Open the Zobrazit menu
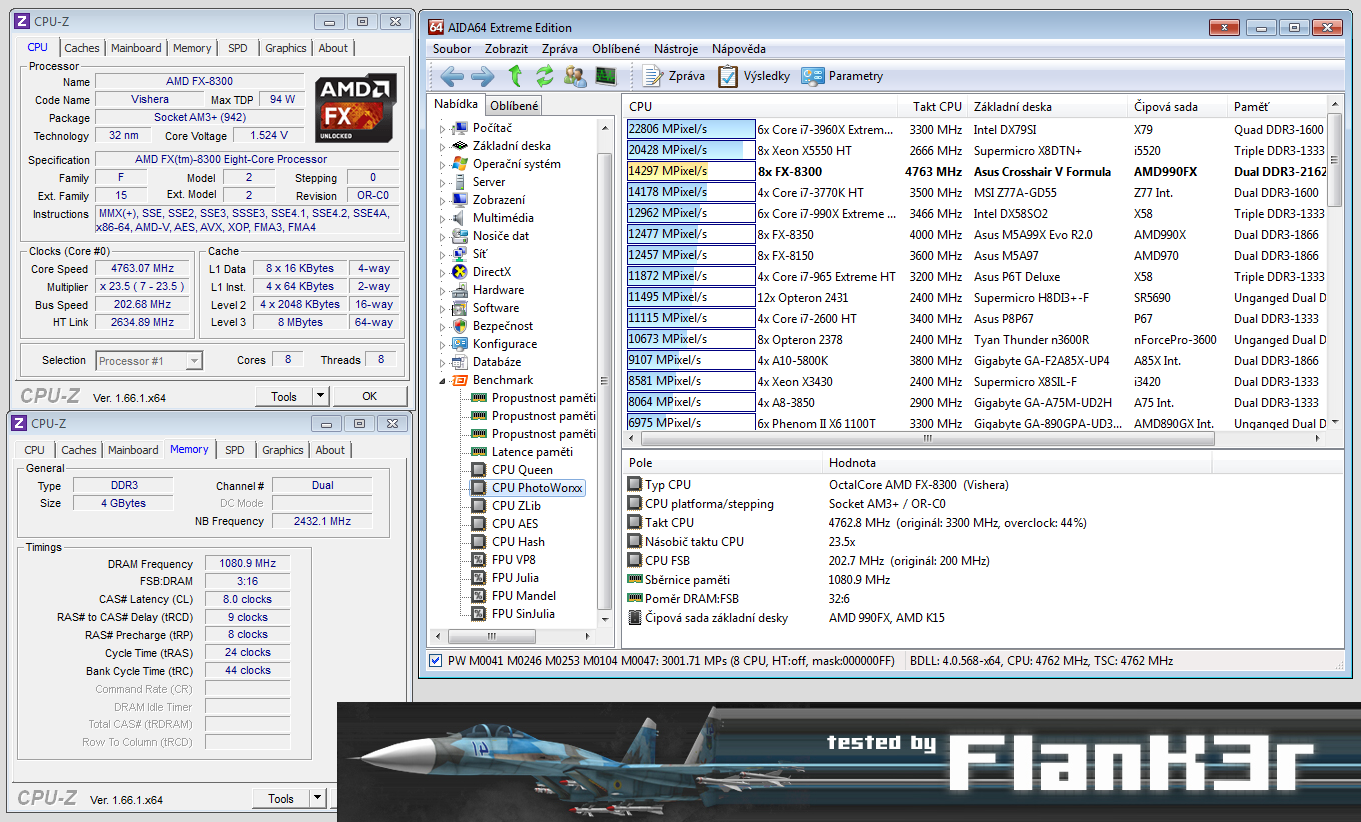The image size is (1361, 822). pos(506,49)
